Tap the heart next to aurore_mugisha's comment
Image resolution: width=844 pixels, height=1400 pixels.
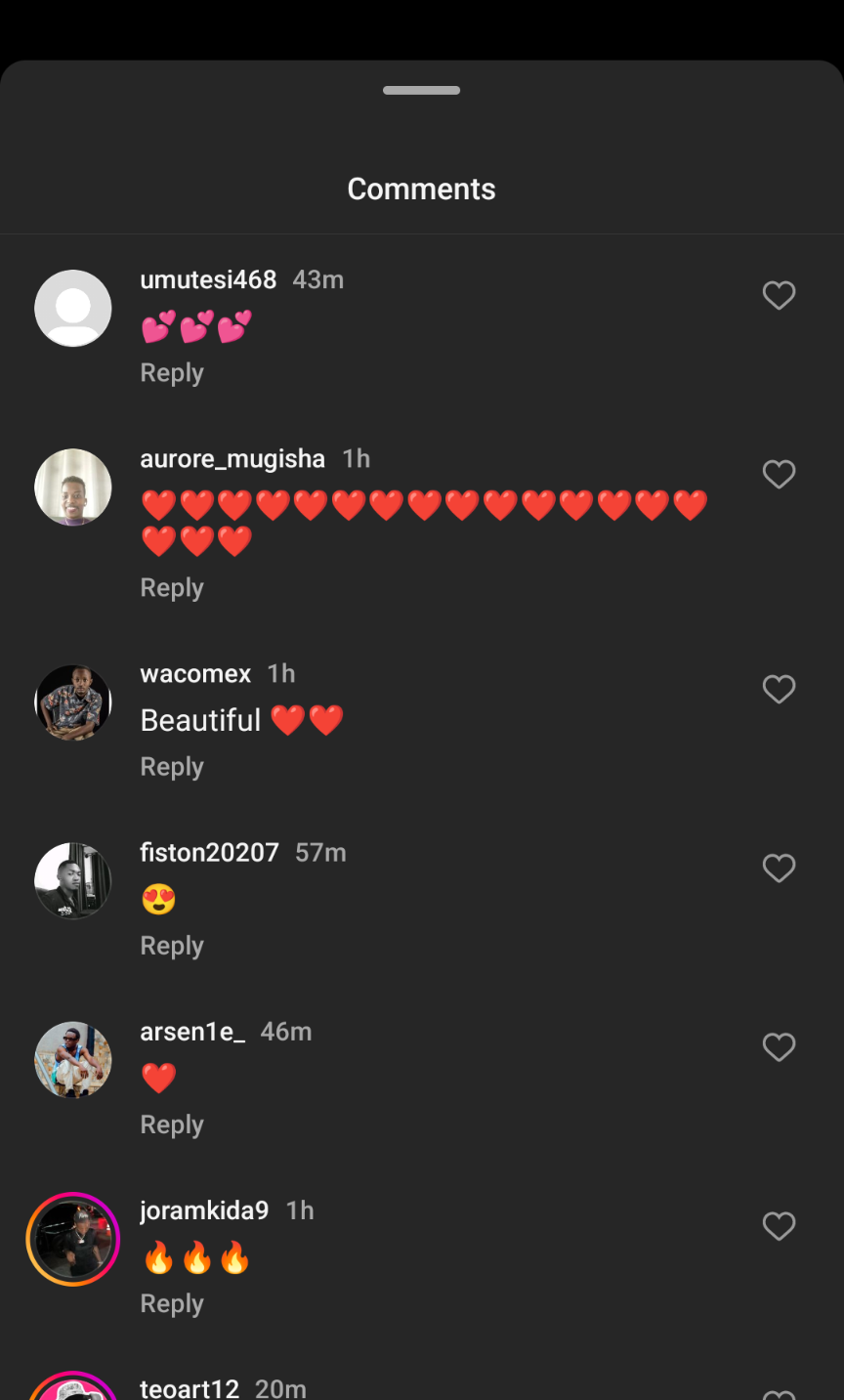click(779, 474)
